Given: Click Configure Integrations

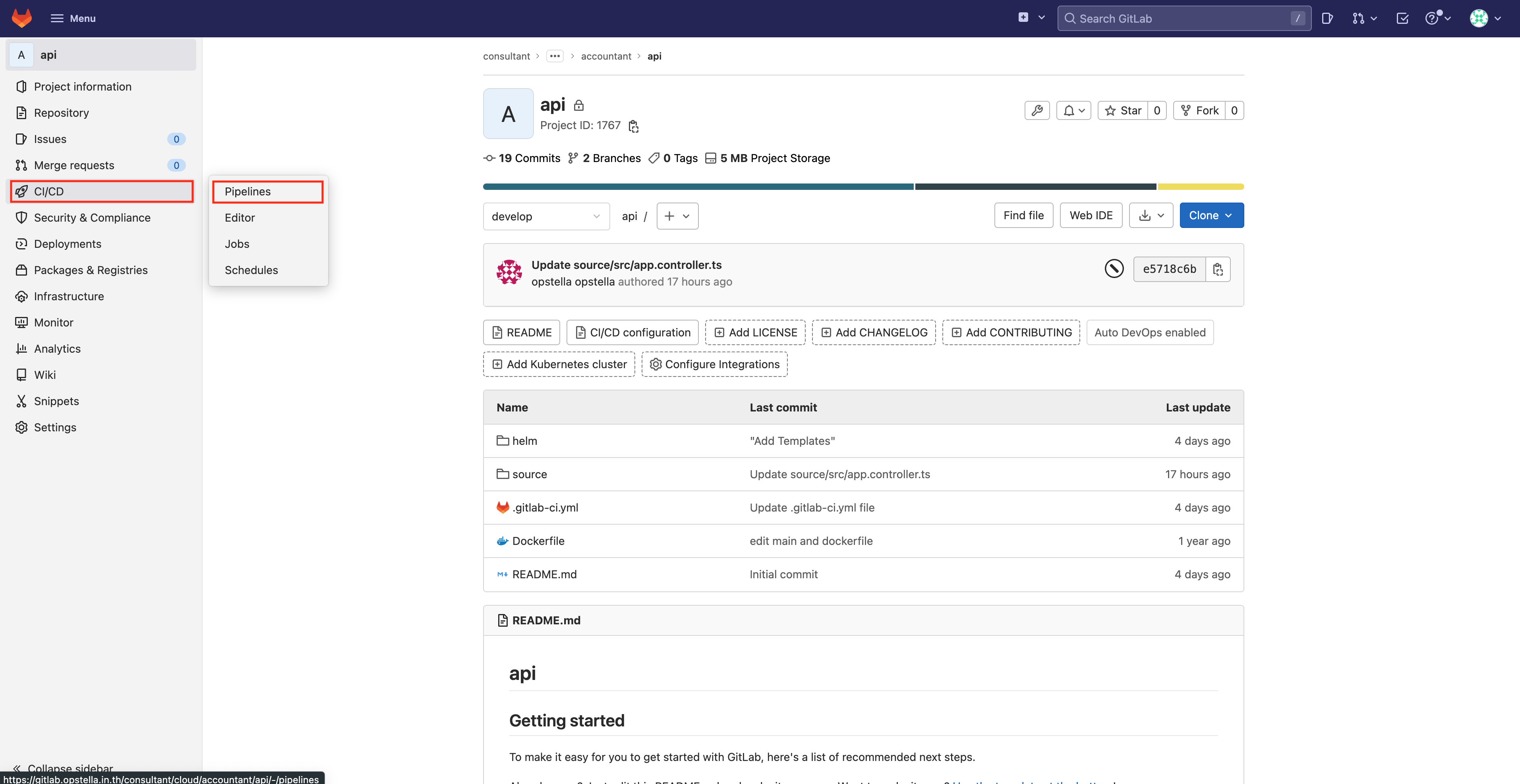Looking at the screenshot, I should coord(715,364).
